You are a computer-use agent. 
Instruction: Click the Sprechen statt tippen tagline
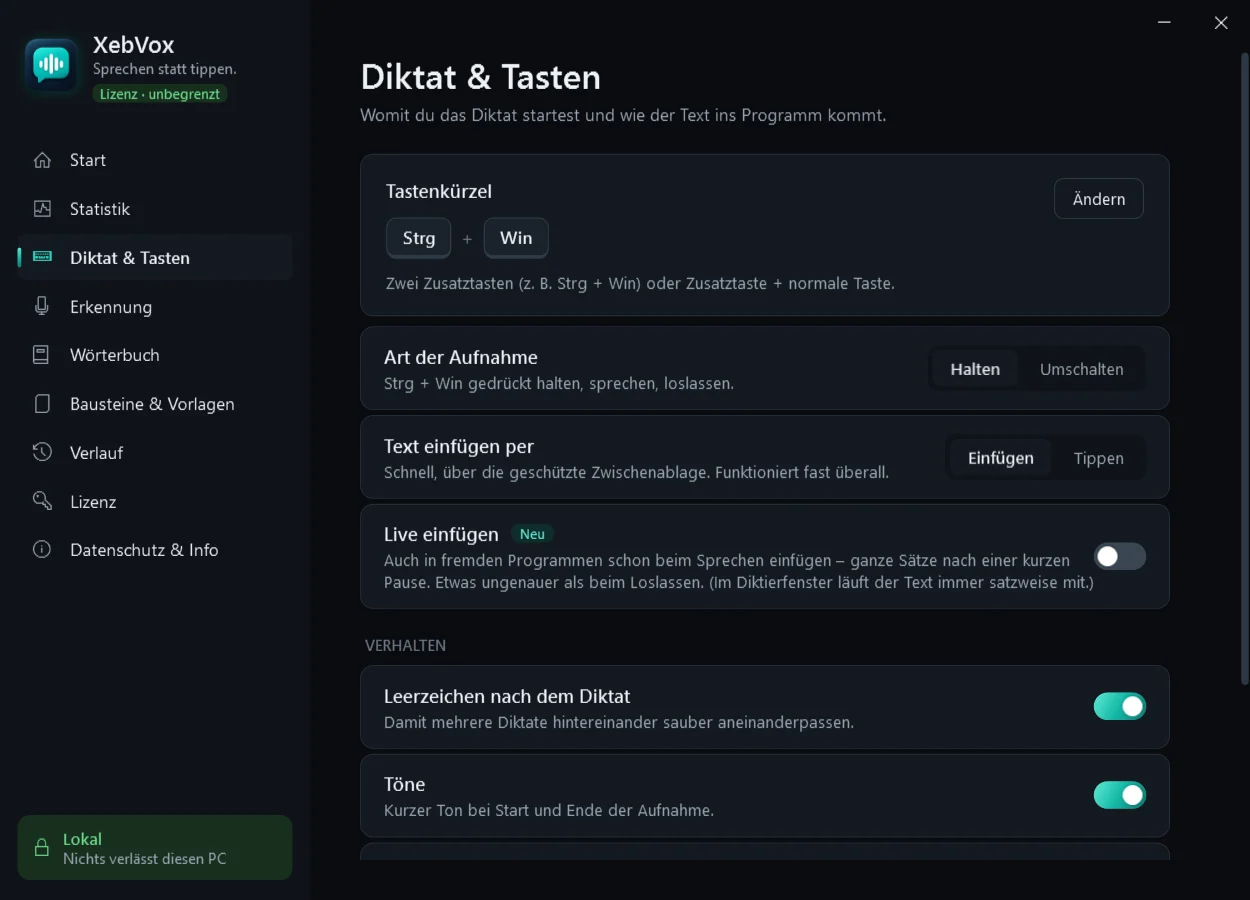point(165,69)
